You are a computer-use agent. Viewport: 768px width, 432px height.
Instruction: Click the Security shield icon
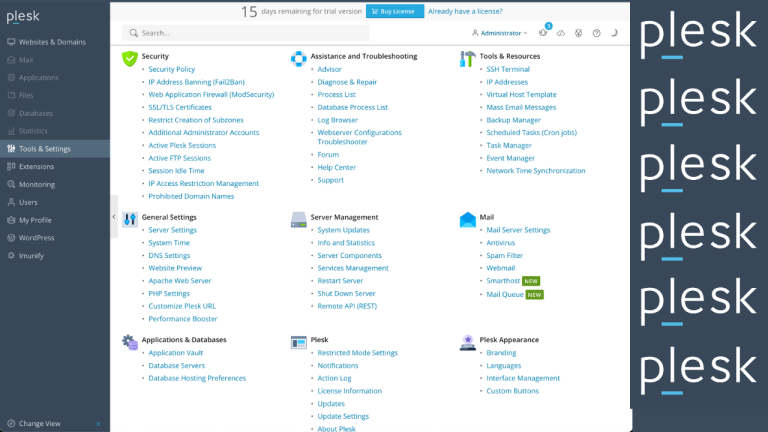129,59
